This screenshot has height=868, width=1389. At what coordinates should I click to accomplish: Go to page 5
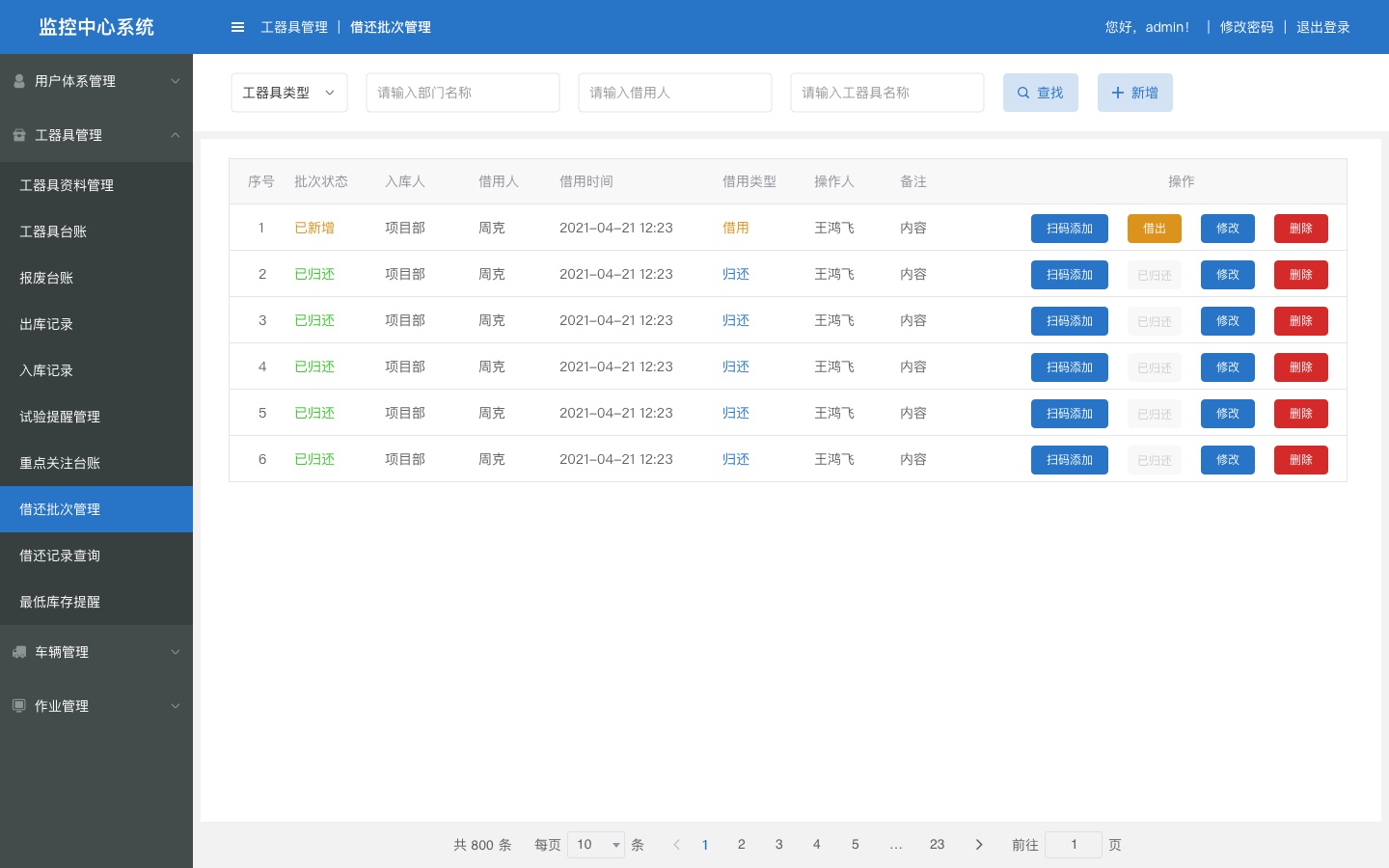tap(855, 845)
